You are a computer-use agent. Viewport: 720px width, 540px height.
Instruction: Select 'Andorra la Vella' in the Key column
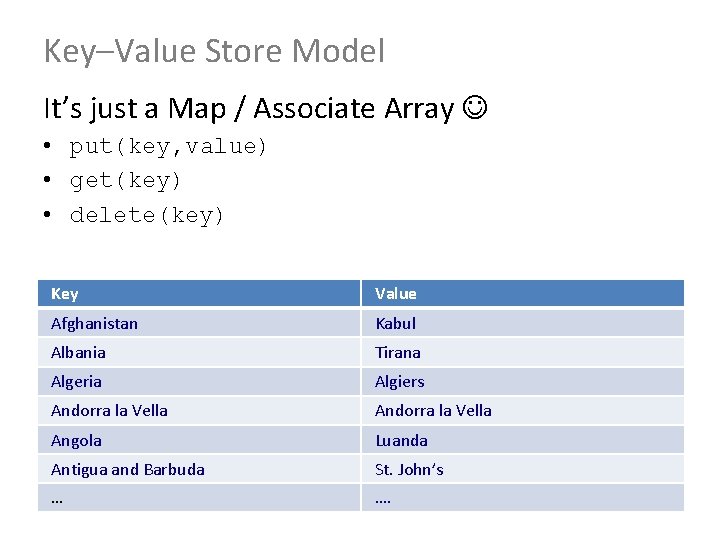pyautogui.click(x=109, y=410)
